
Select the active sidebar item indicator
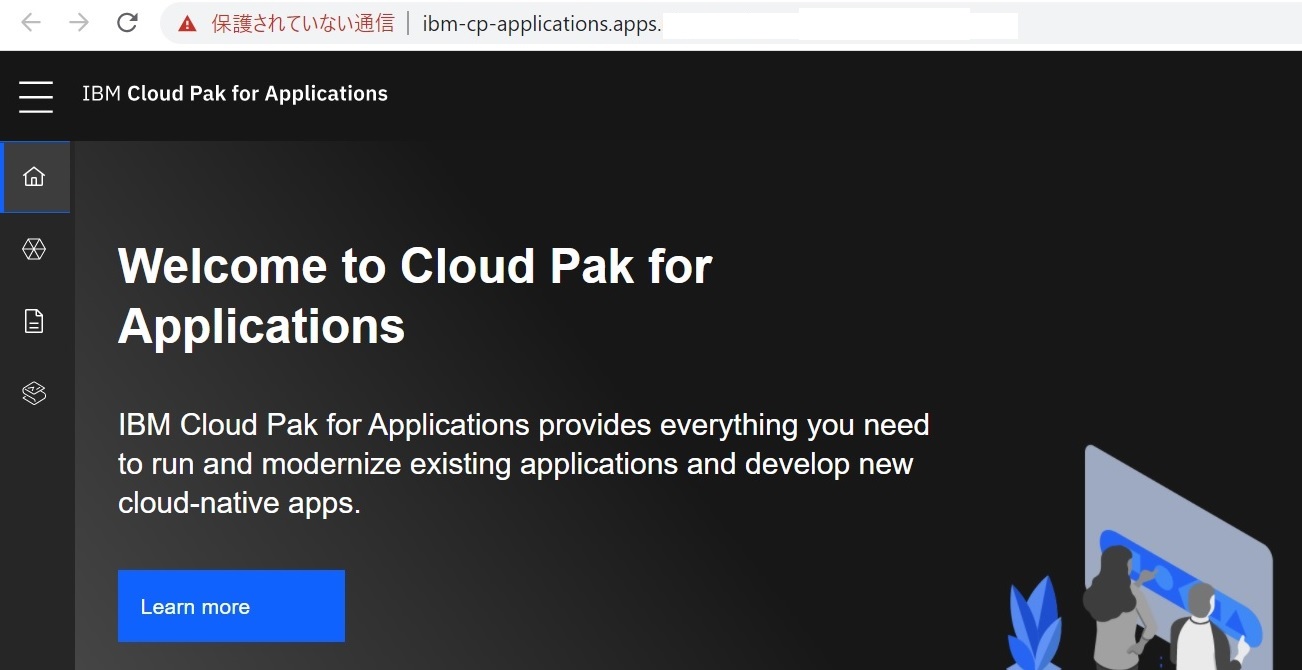pyautogui.click(x=3, y=176)
